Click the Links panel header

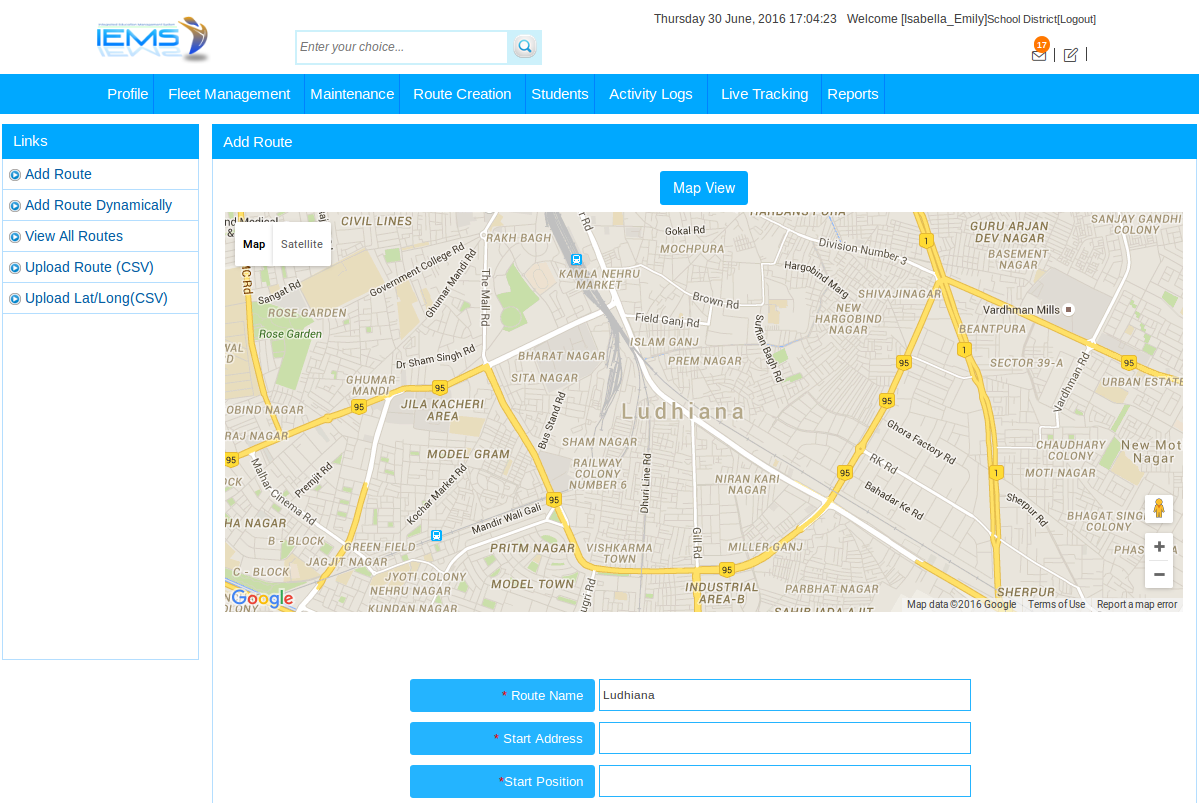click(101, 141)
